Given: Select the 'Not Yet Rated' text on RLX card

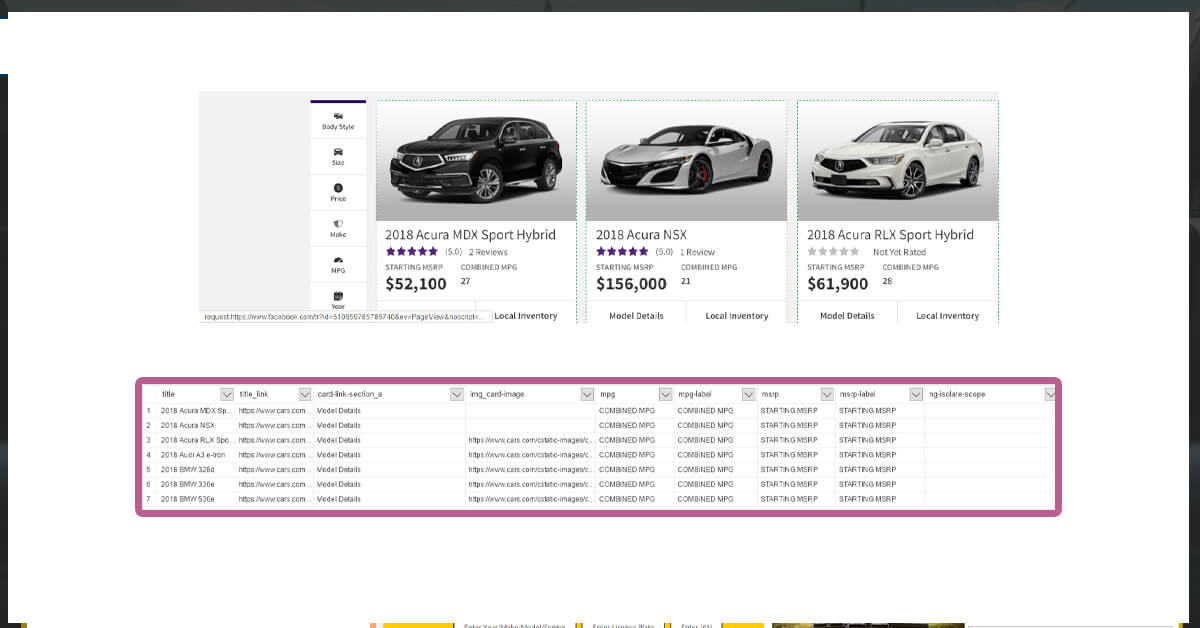Looking at the screenshot, I should (x=899, y=252).
